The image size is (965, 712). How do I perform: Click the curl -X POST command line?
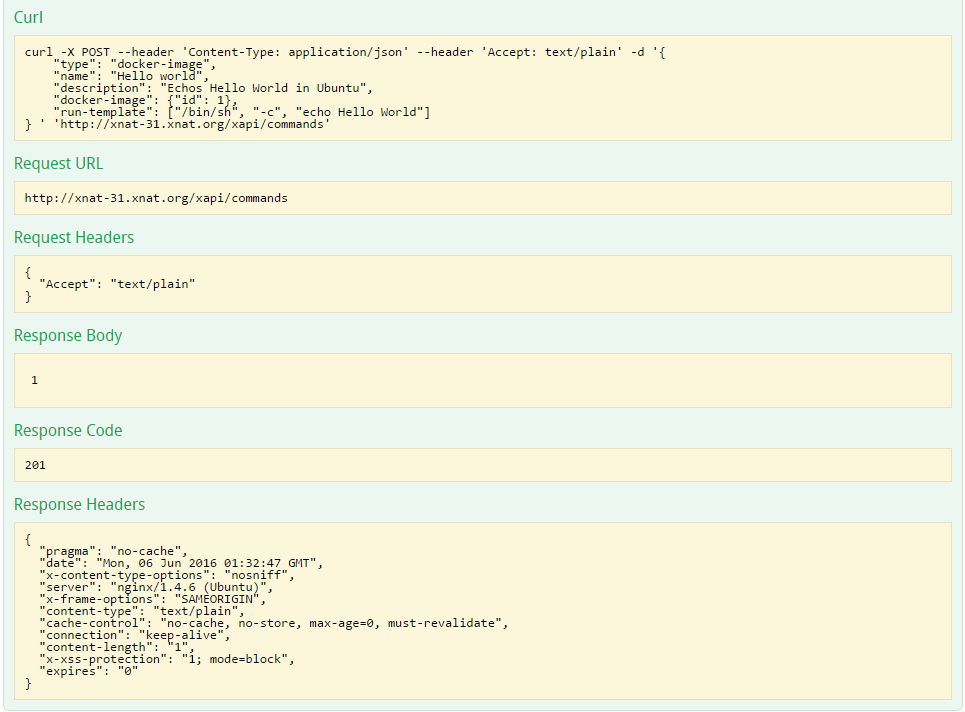click(x=344, y=52)
